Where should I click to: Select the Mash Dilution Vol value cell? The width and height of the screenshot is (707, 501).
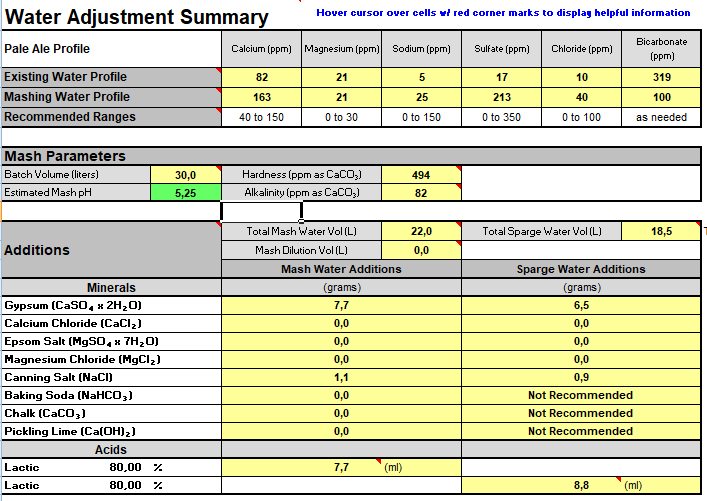421,250
